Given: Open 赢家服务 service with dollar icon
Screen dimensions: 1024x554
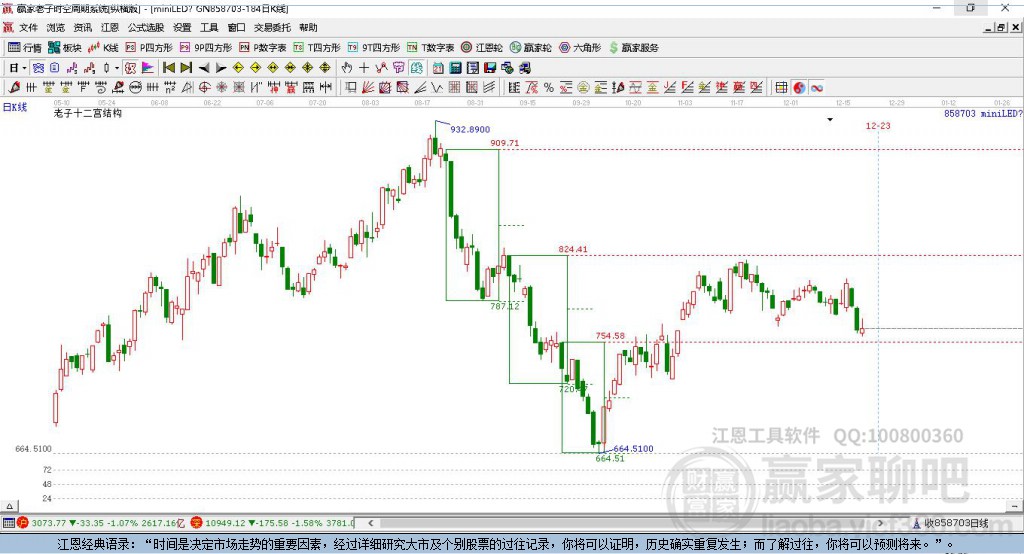Looking at the screenshot, I should point(633,48).
